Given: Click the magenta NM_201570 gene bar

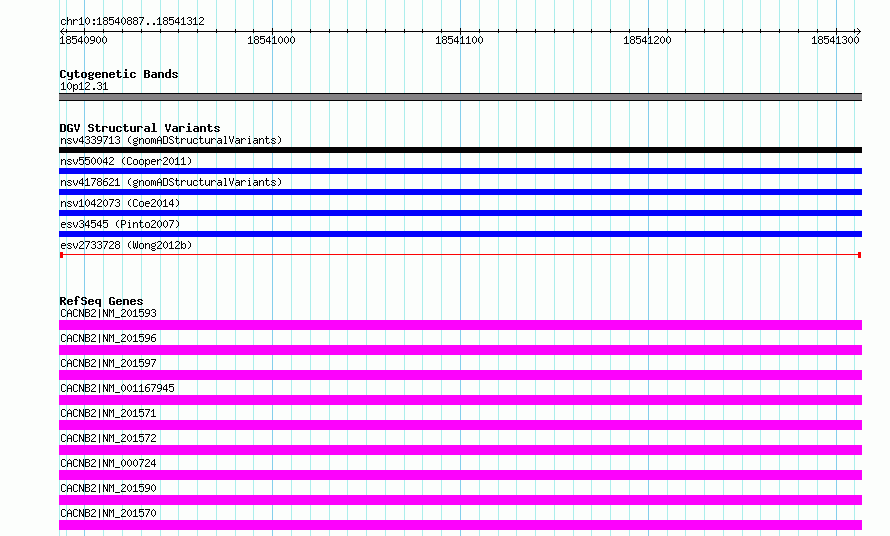Looking at the screenshot, I should (x=460, y=525).
